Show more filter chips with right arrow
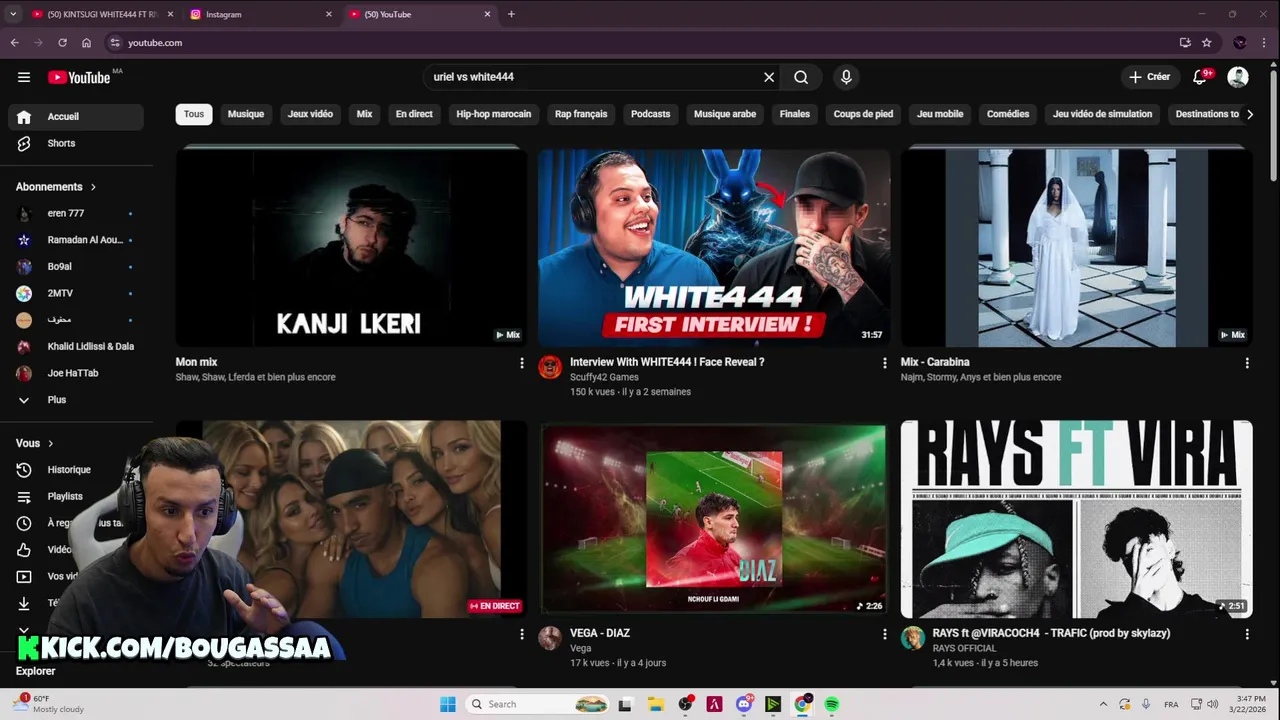The width and height of the screenshot is (1280, 720). click(x=1249, y=114)
